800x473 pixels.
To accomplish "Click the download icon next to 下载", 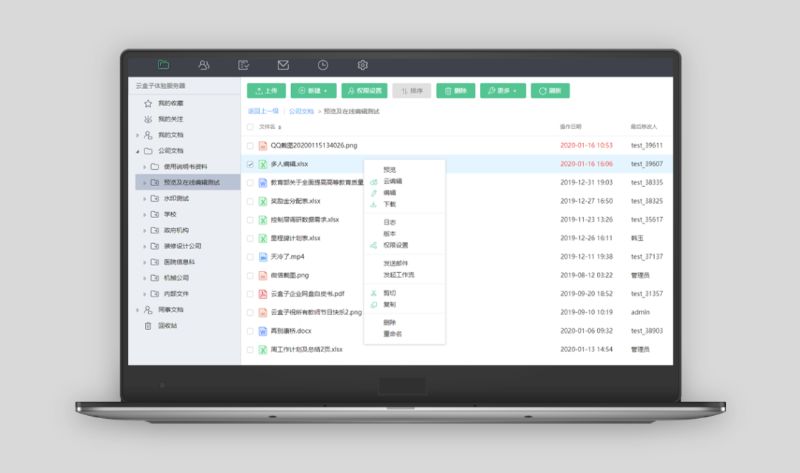I will click(x=373, y=204).
